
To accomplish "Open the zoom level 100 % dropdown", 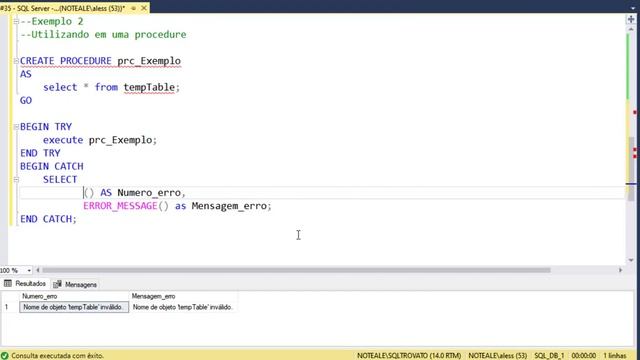I will [x=29, y=271].
